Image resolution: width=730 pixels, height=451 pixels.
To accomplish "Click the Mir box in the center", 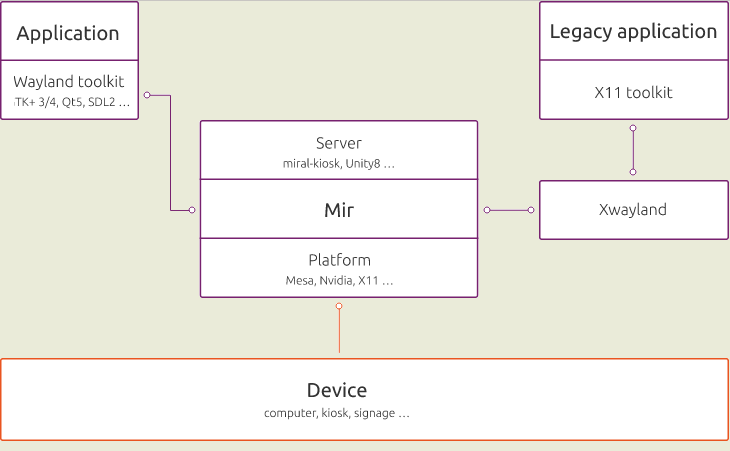I will coord(339,209).
